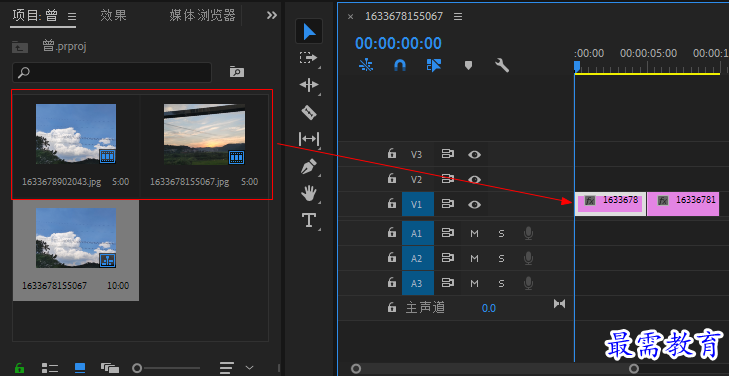Toggle lock on A1 track
Viewport: 729px width, 376px height.
point(392,233)
